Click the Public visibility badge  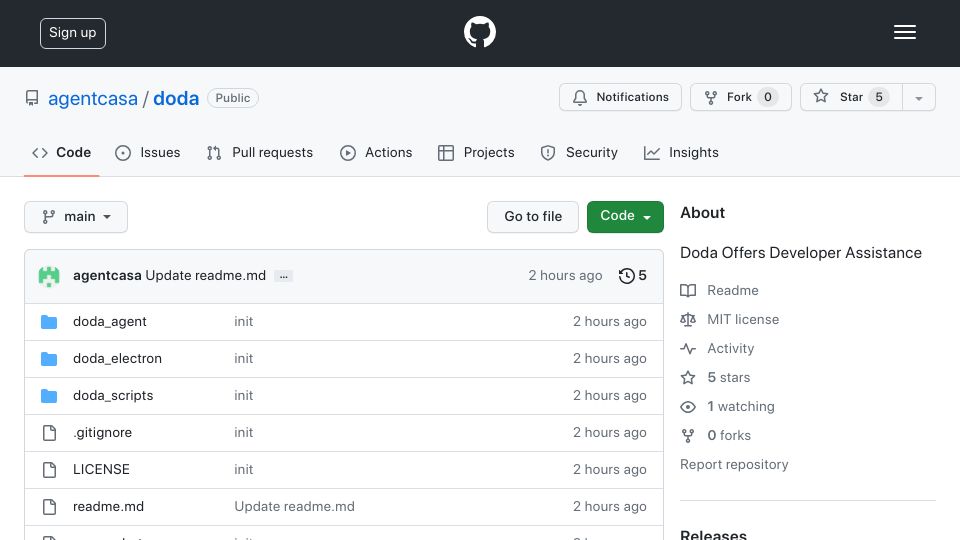click(x=233, y=98)
